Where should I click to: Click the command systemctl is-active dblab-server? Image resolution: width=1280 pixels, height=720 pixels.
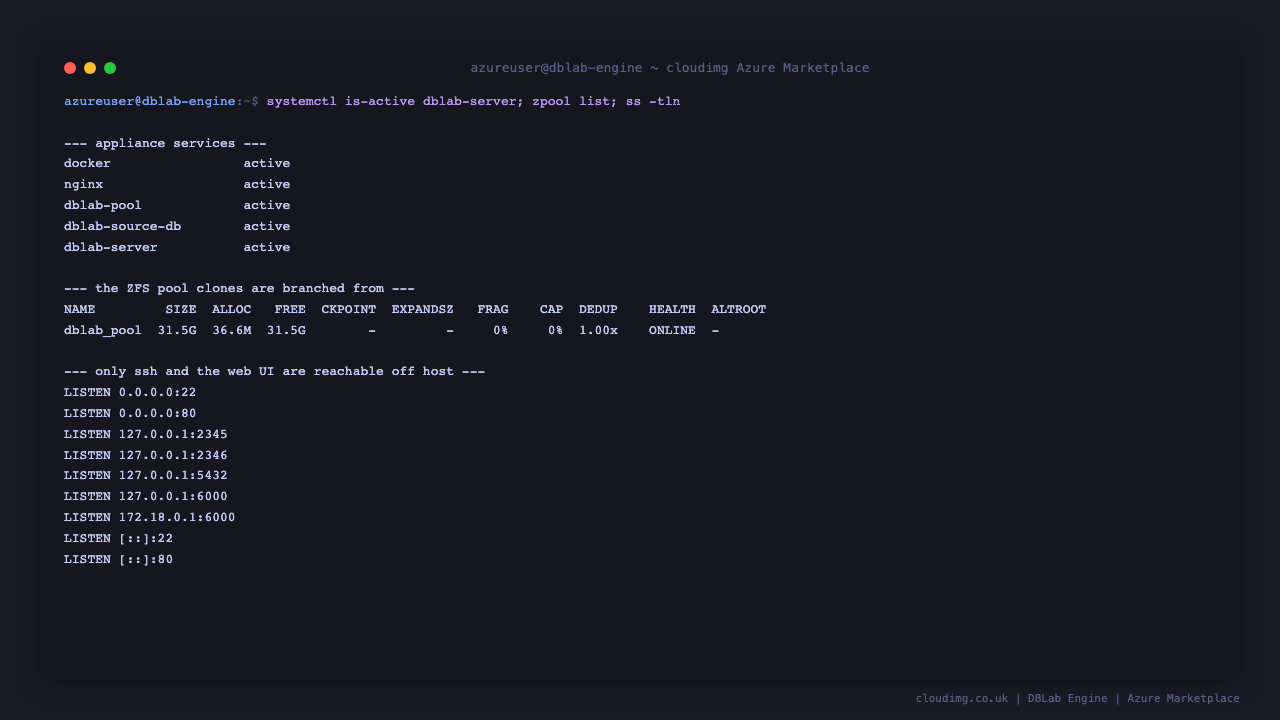coord(395,102)
